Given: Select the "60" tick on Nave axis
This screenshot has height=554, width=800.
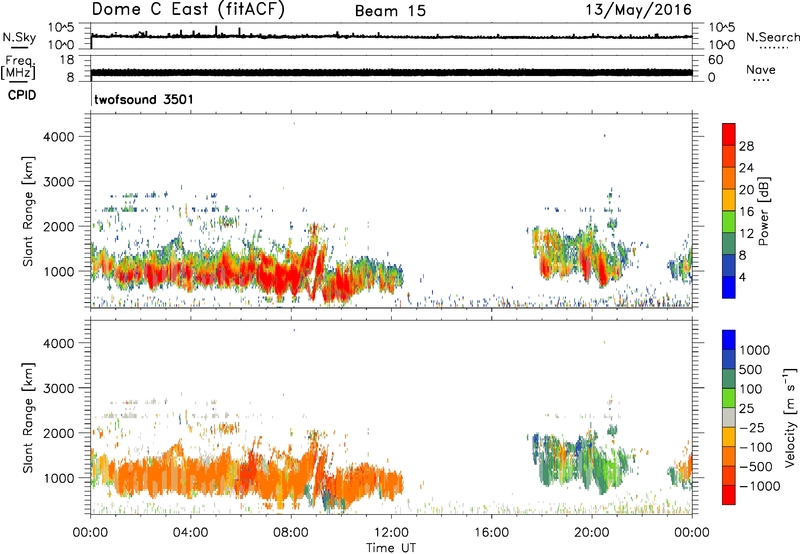Looking at the screenshot, I should pos(716,60).
